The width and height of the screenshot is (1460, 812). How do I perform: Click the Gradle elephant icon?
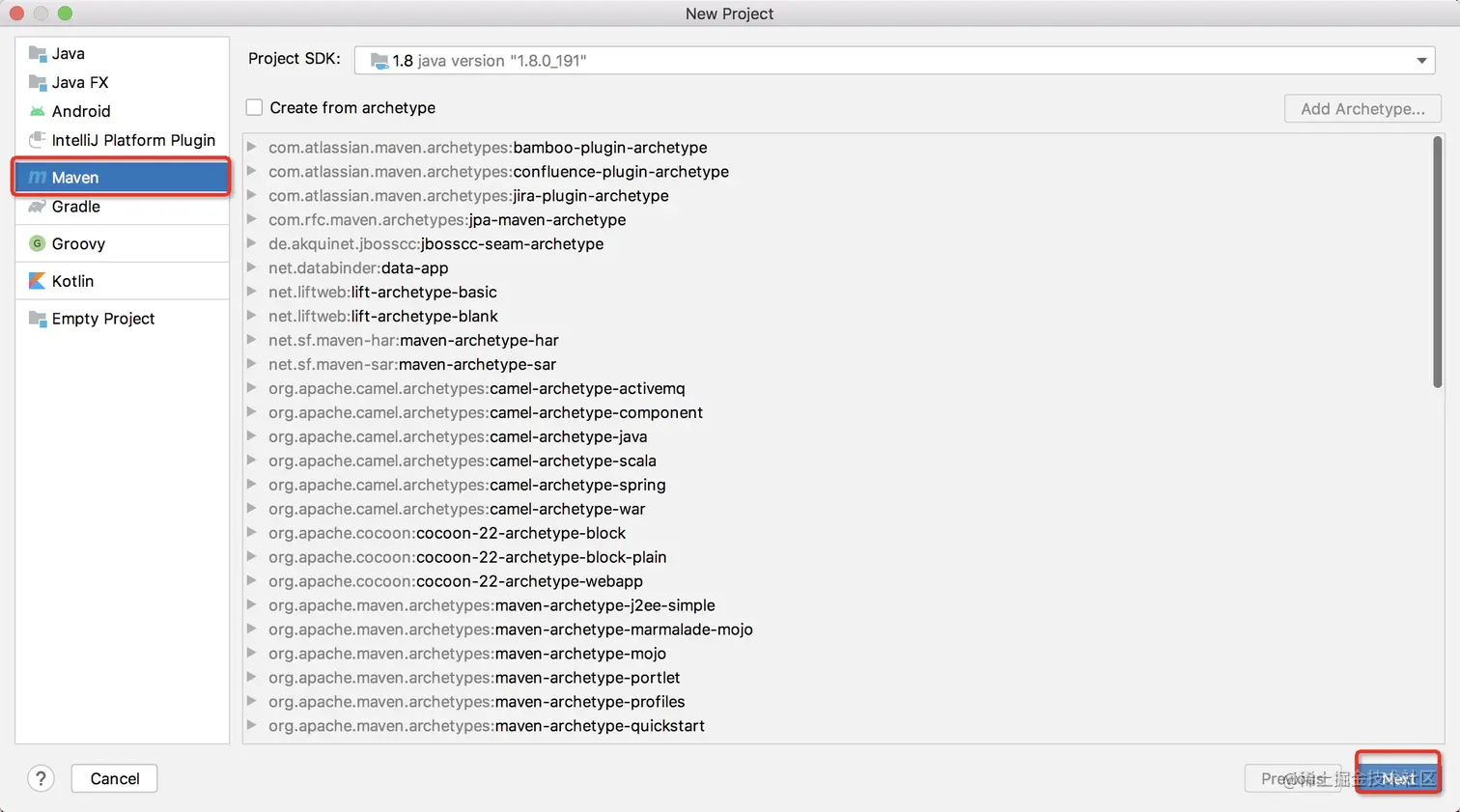point(38,207)
